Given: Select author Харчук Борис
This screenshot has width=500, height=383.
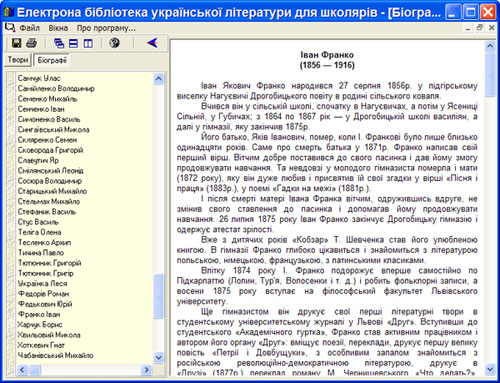Looking at the screenshot, I should tap(40, 325).
